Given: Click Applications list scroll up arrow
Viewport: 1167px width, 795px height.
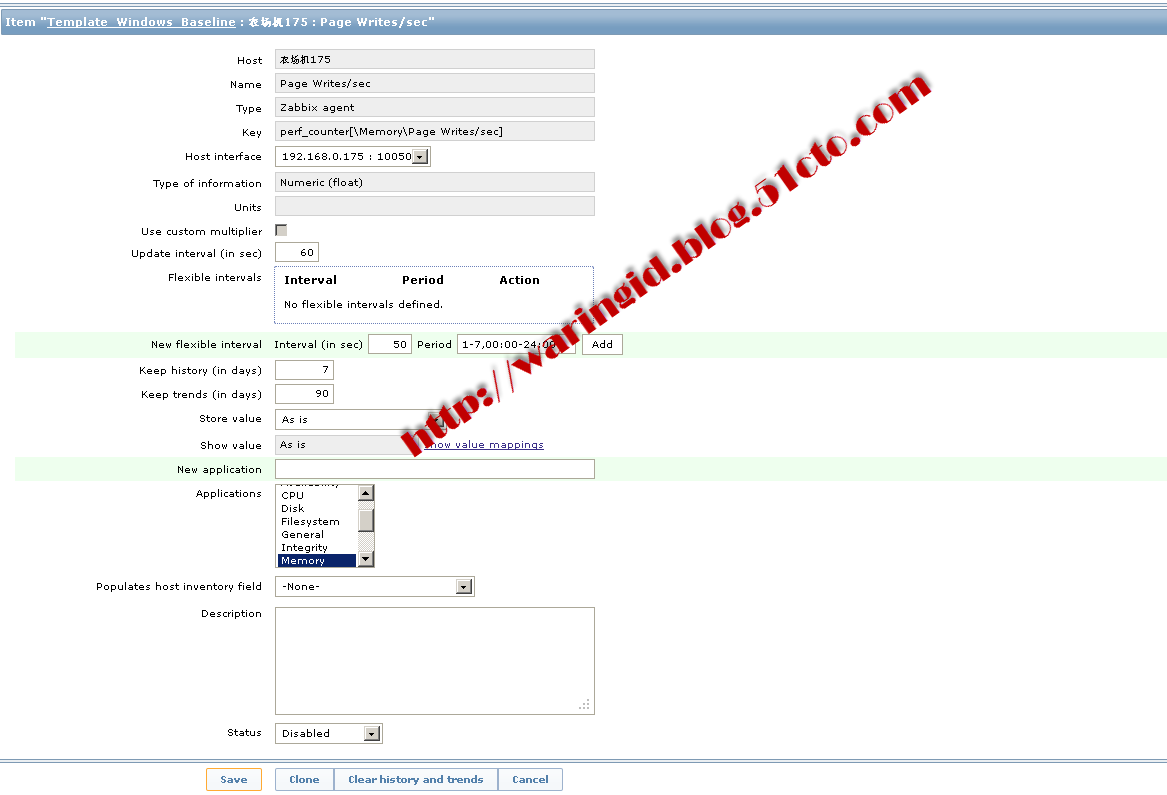Looking at the screenshot, I should [365, 493].
